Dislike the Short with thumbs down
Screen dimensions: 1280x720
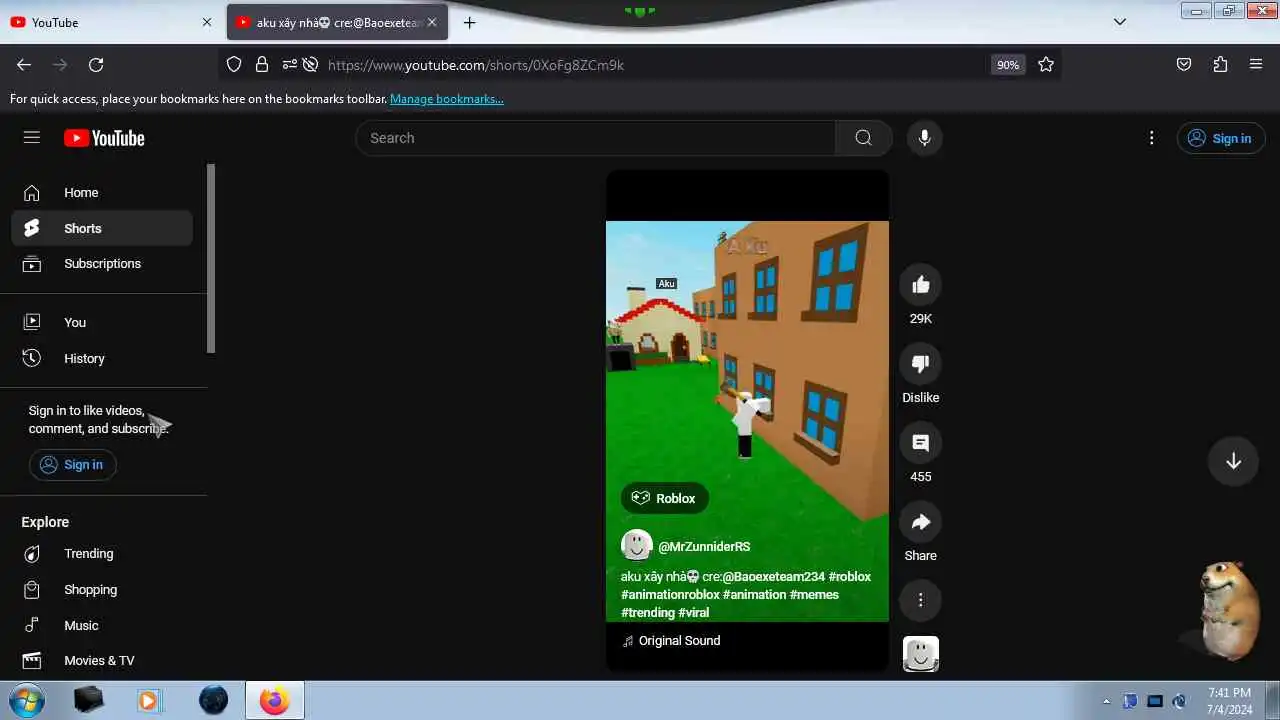920,364
